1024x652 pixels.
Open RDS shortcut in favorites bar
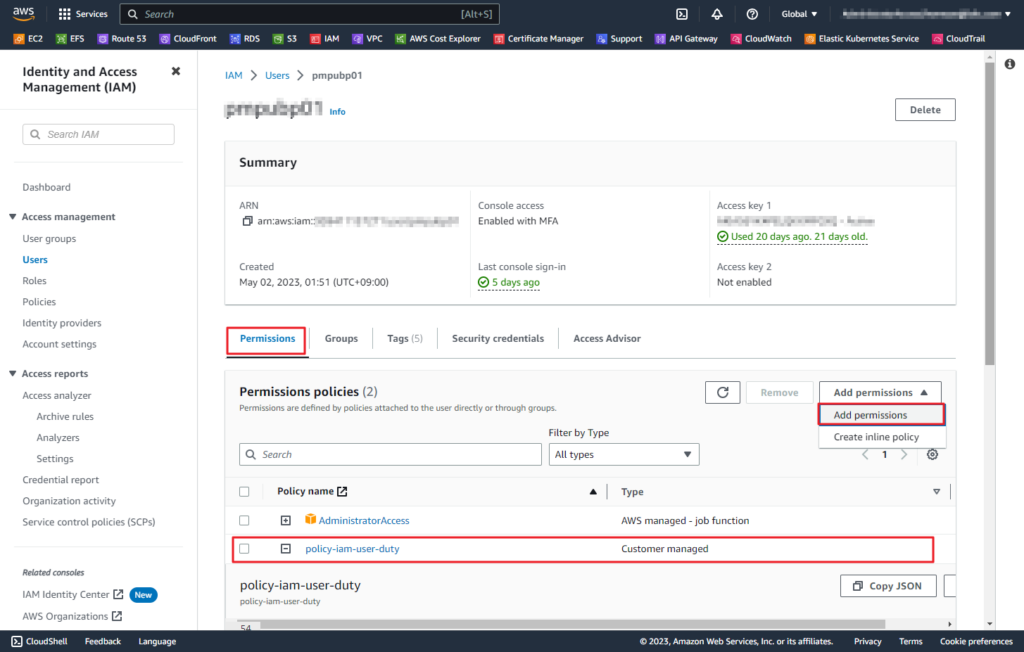tap(245, 39)
